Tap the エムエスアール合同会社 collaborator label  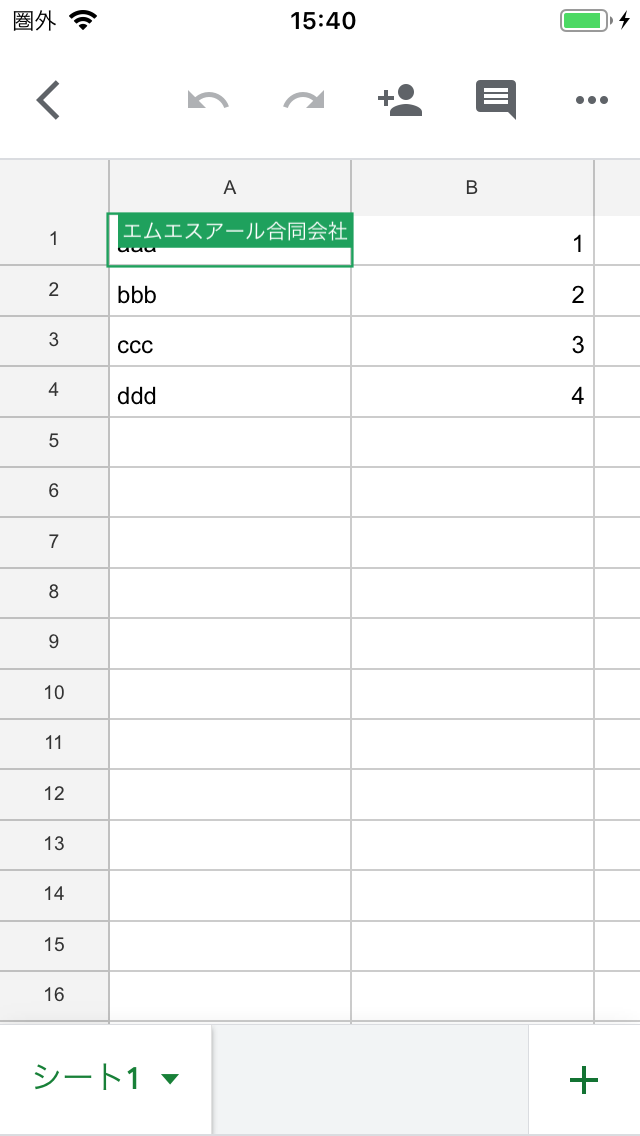[x=234, y=231]
